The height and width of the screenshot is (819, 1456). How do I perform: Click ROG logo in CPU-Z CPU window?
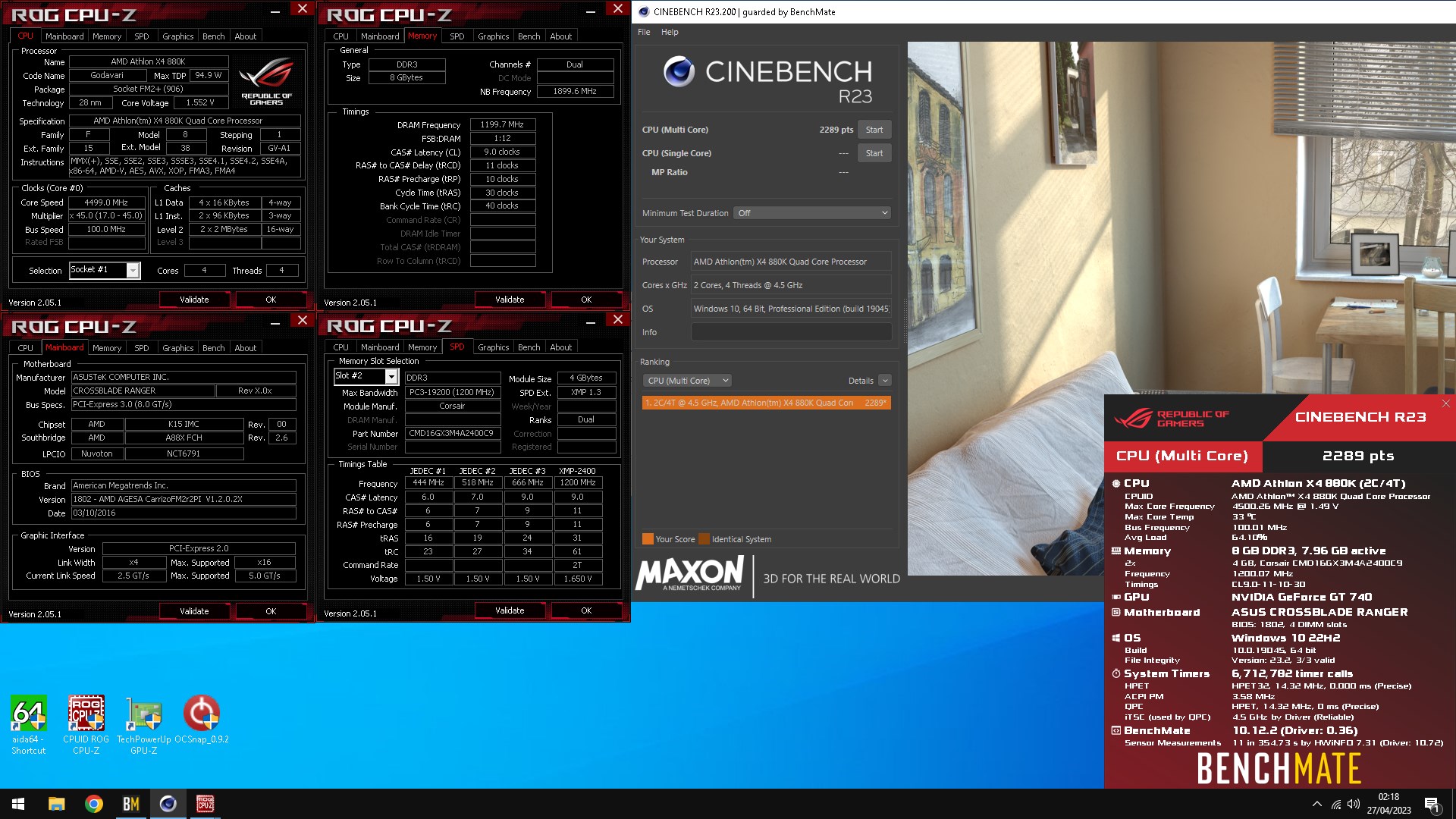point(266,81)
